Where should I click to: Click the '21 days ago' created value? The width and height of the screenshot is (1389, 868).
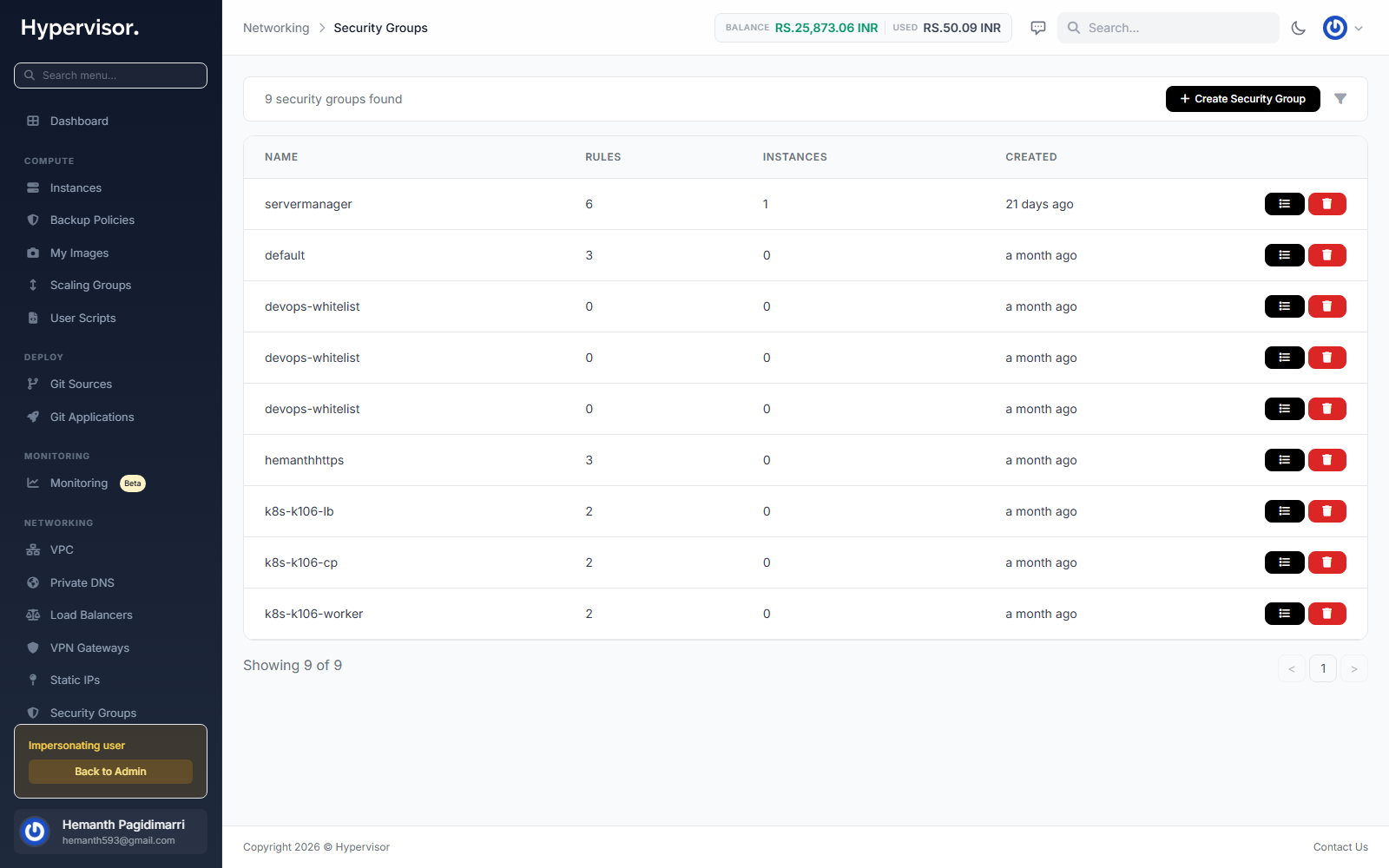click(x=1039, y=204)
